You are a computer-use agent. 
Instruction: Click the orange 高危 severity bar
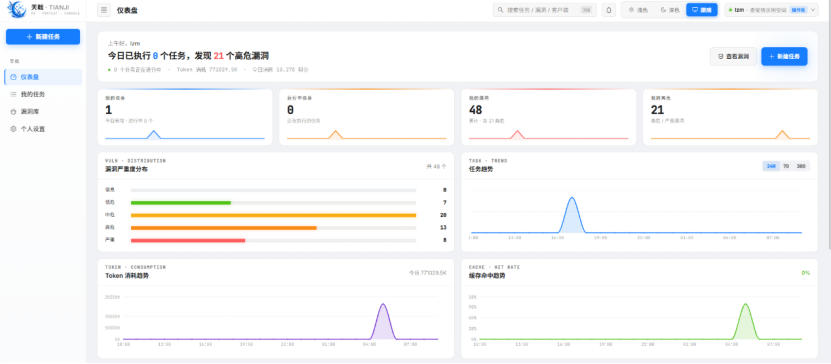[x=224, y=228]
